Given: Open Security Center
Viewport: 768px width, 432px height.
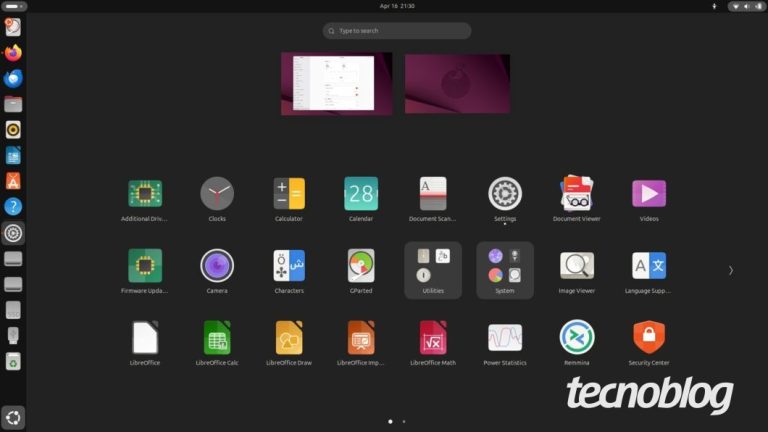Looking at the screenshot, I should [649, 338].
